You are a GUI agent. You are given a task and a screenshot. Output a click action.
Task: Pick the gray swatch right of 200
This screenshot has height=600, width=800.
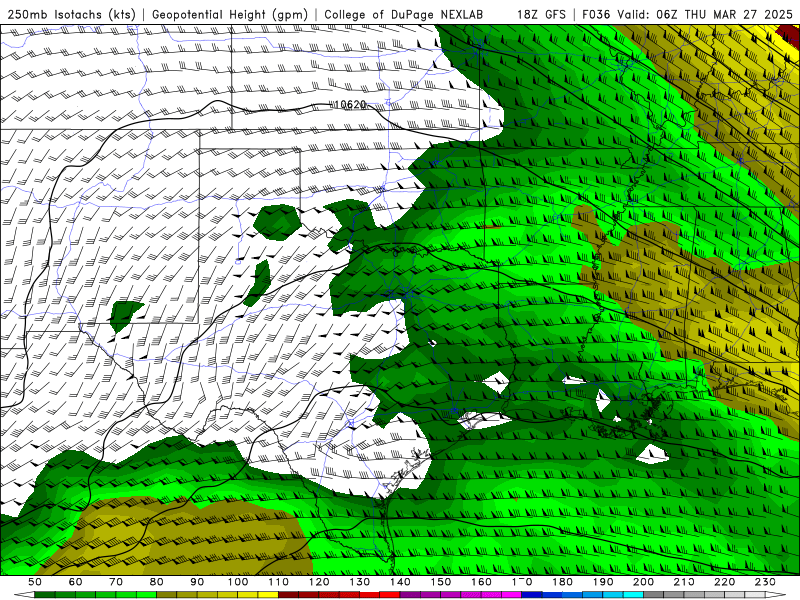click(x=654, y=595)
